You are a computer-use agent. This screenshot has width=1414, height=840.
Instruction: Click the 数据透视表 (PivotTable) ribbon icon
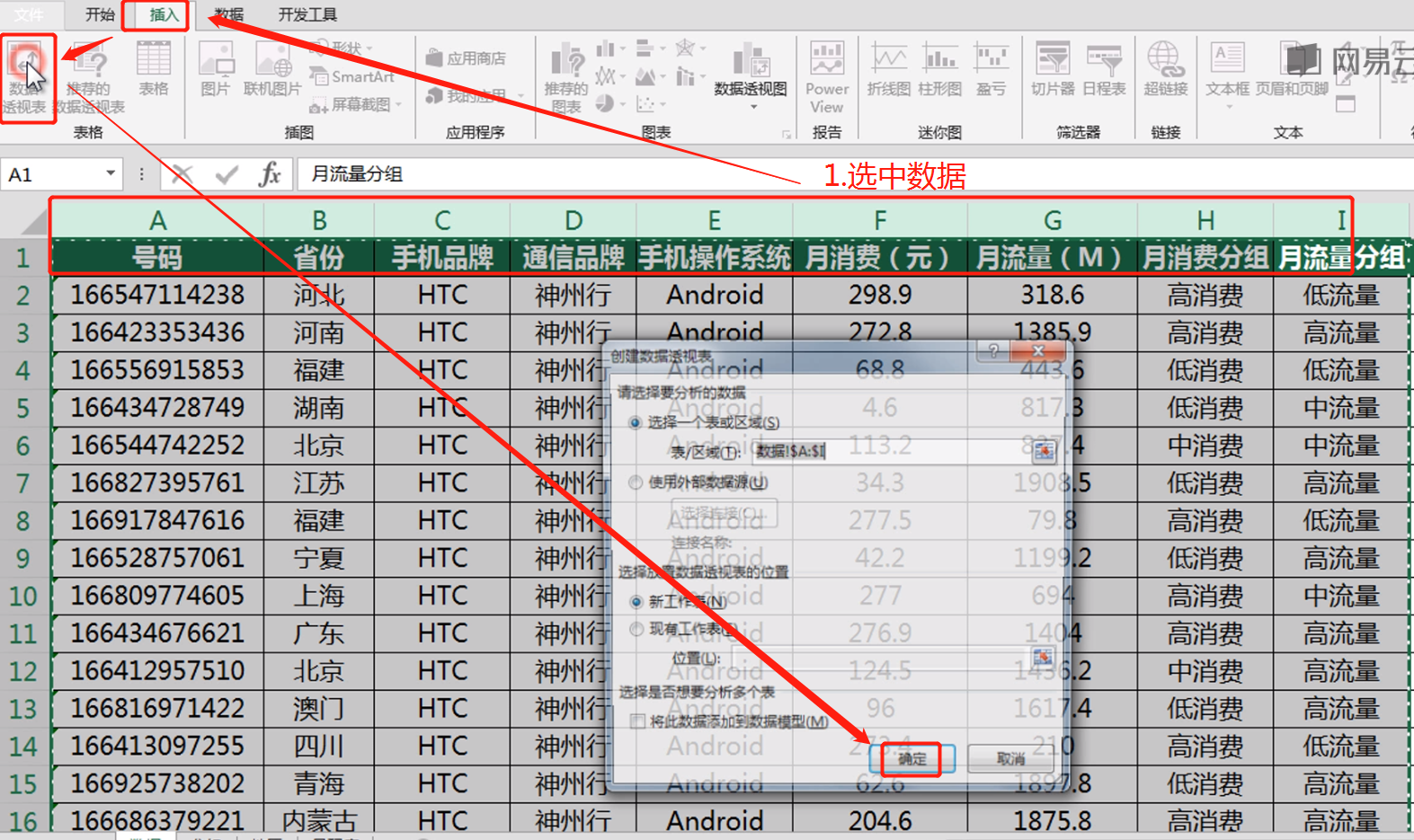point(27,78)
